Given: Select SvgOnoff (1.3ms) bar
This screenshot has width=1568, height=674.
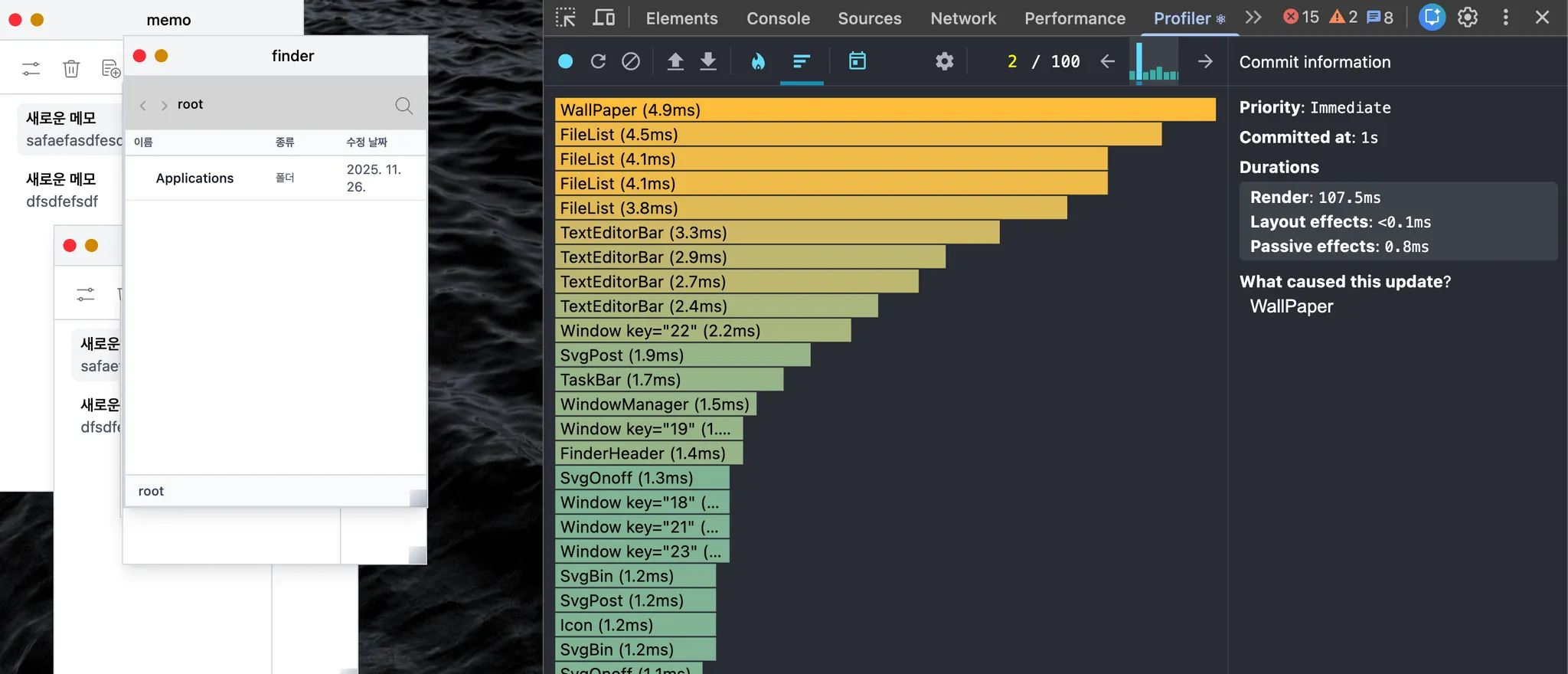Looking at the screenshot, I should [x=642, y=477].
